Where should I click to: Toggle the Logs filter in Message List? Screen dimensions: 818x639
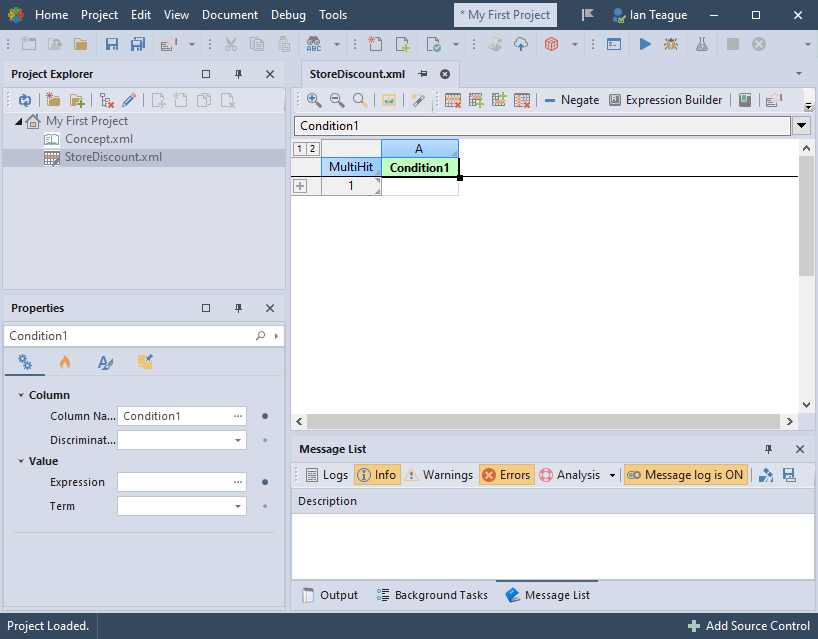(326, 475)
